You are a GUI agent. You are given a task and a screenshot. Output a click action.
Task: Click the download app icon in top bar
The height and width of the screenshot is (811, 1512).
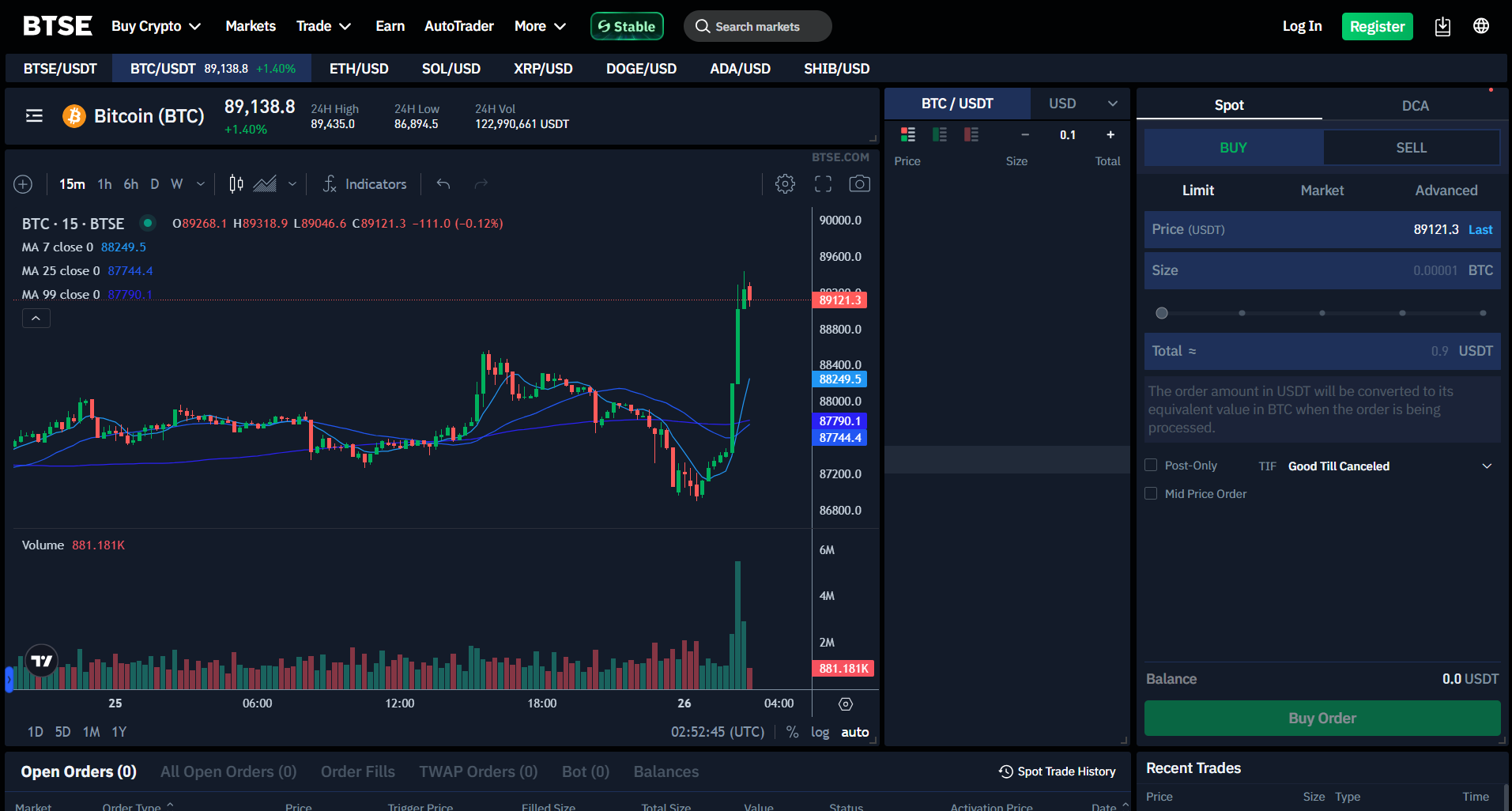coord(1442,25)
